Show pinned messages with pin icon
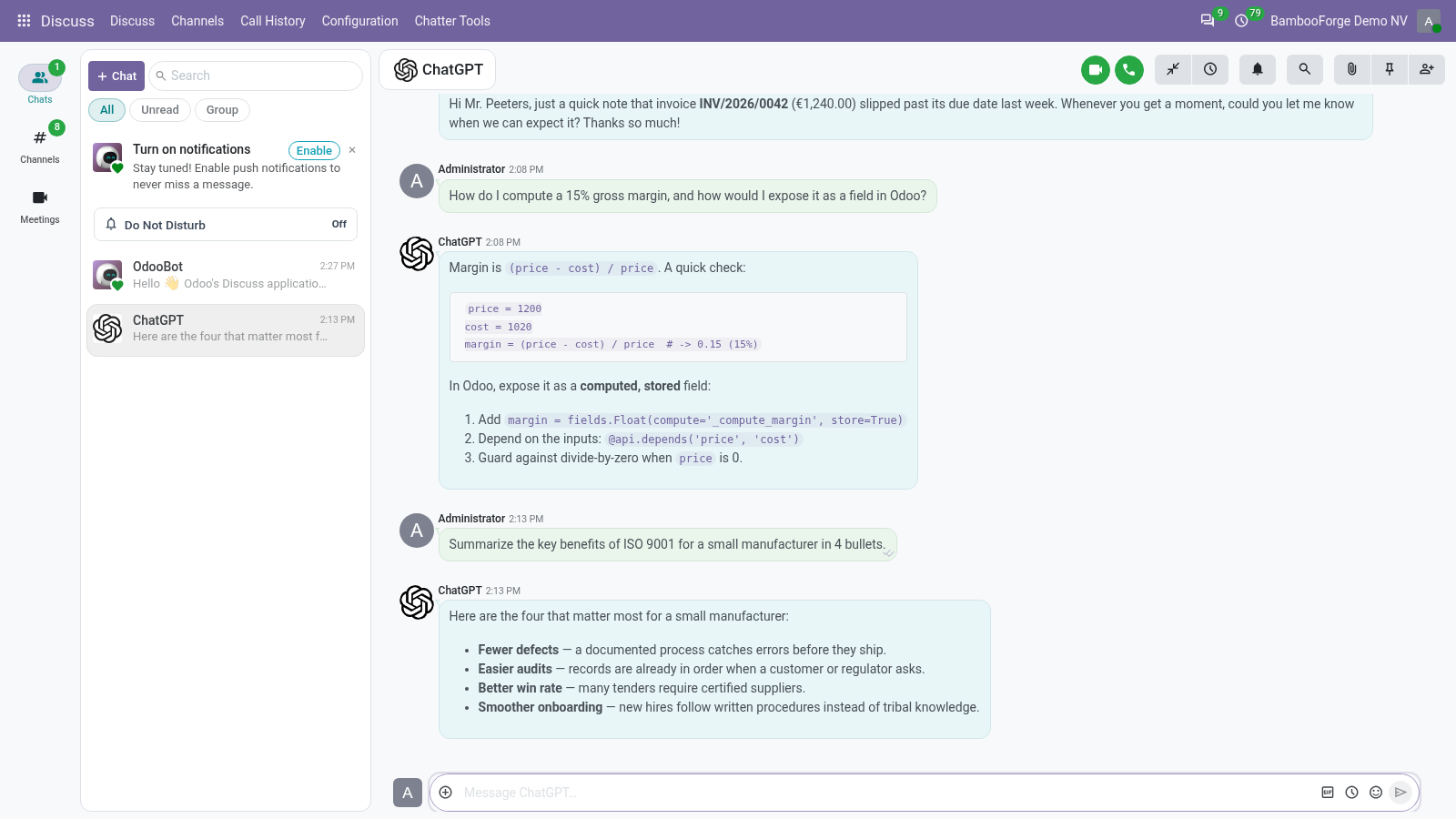Image resolution: width=1456 pixels, height=819 pixels. [1390, 69]
